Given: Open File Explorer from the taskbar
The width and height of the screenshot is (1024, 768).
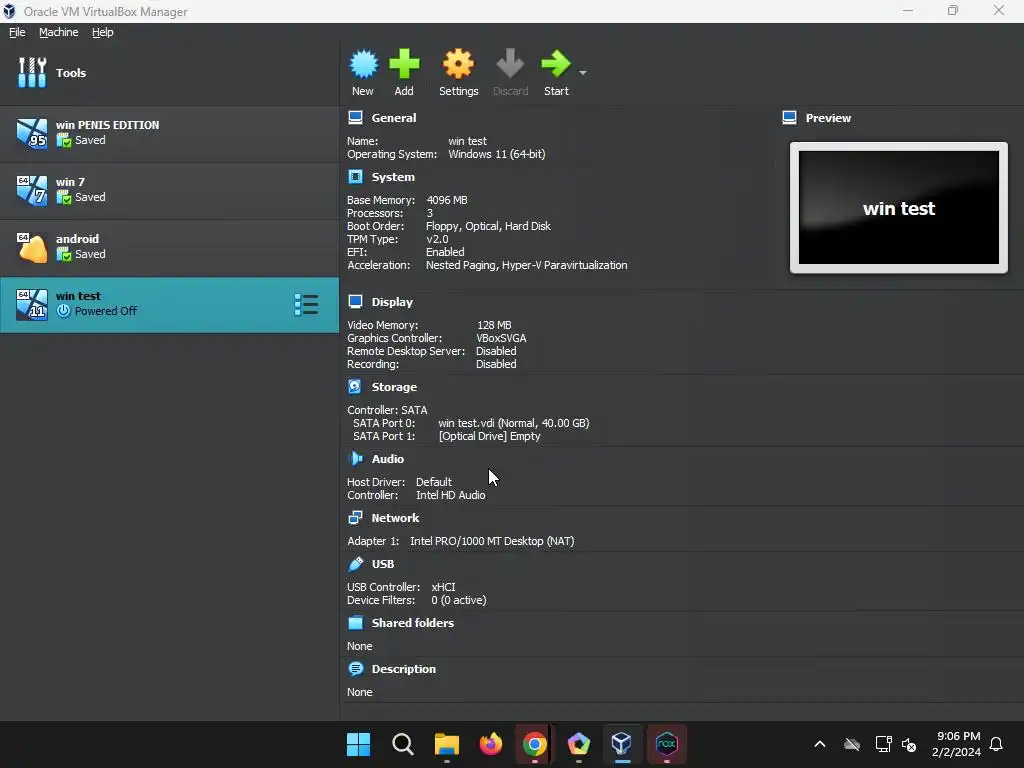Looking at the screenshot, I should click(447, 744).
